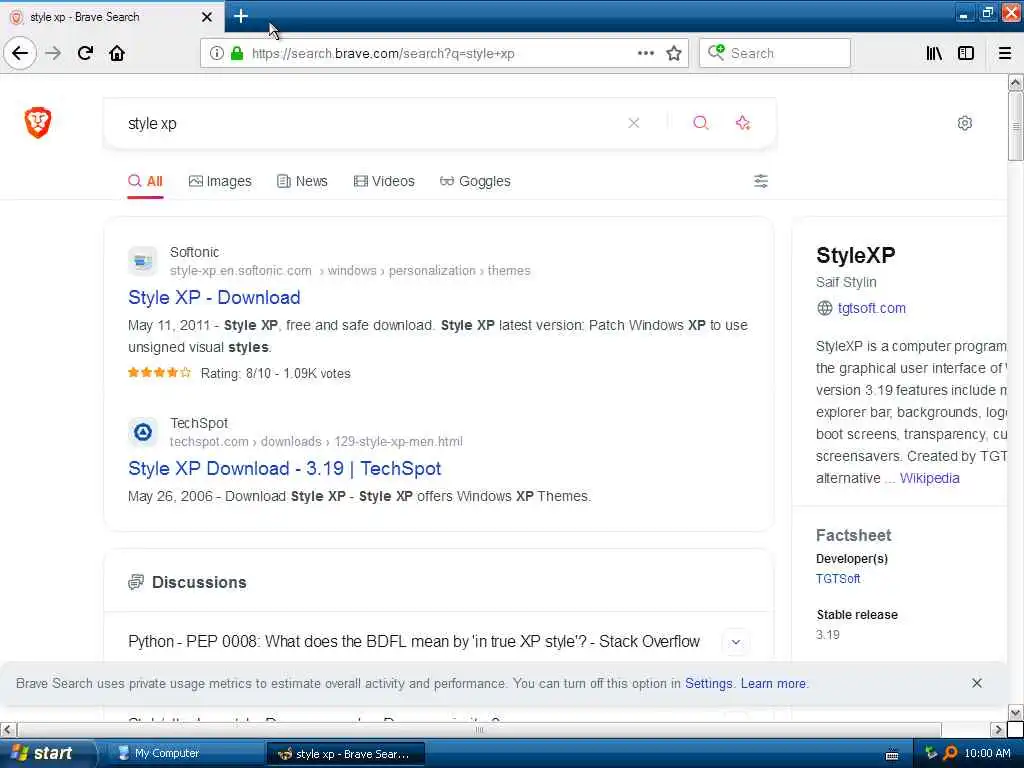
Task: Click the forward navigation arrow
Action: [x=54, y=53]
